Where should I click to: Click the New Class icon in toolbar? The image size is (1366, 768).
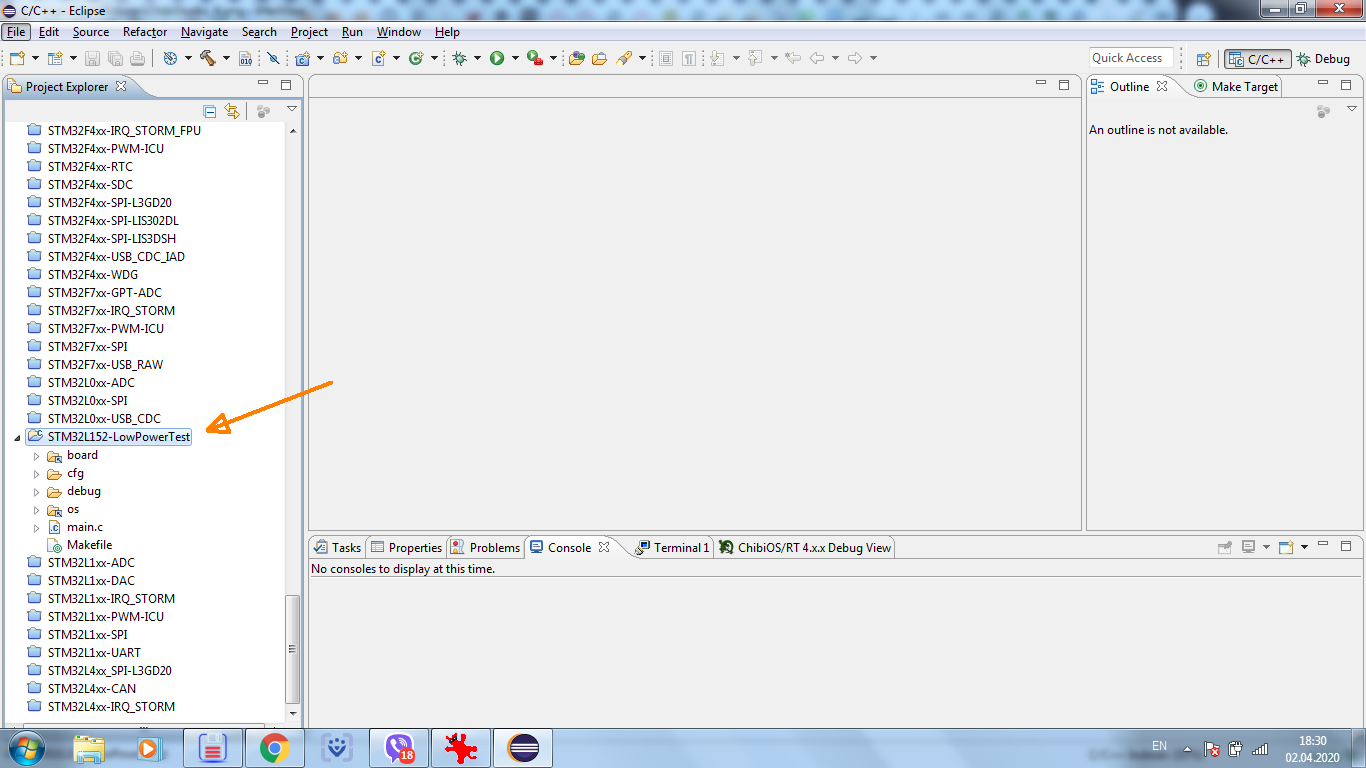click(415, 59)
